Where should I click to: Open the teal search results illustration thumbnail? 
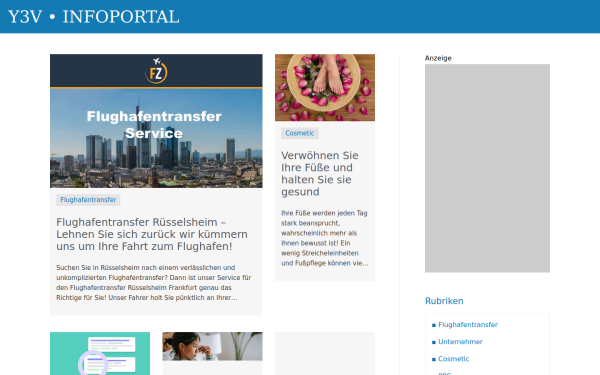pos(100,354)
